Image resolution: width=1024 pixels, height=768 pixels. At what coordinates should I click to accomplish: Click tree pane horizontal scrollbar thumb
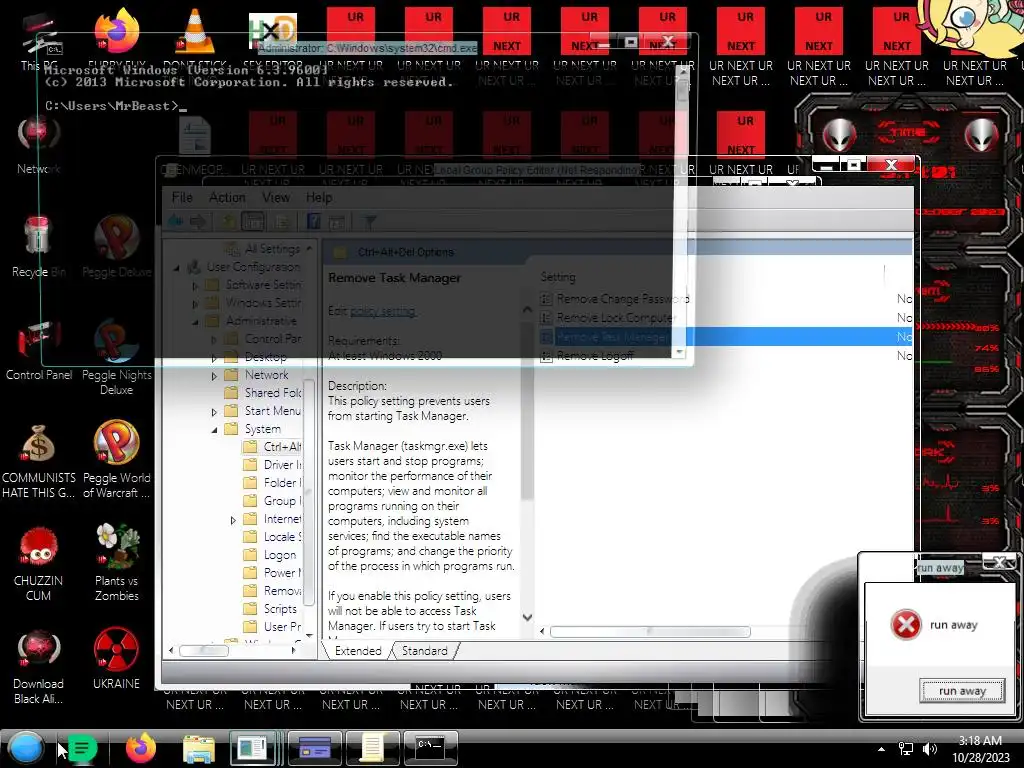(204, 650)
